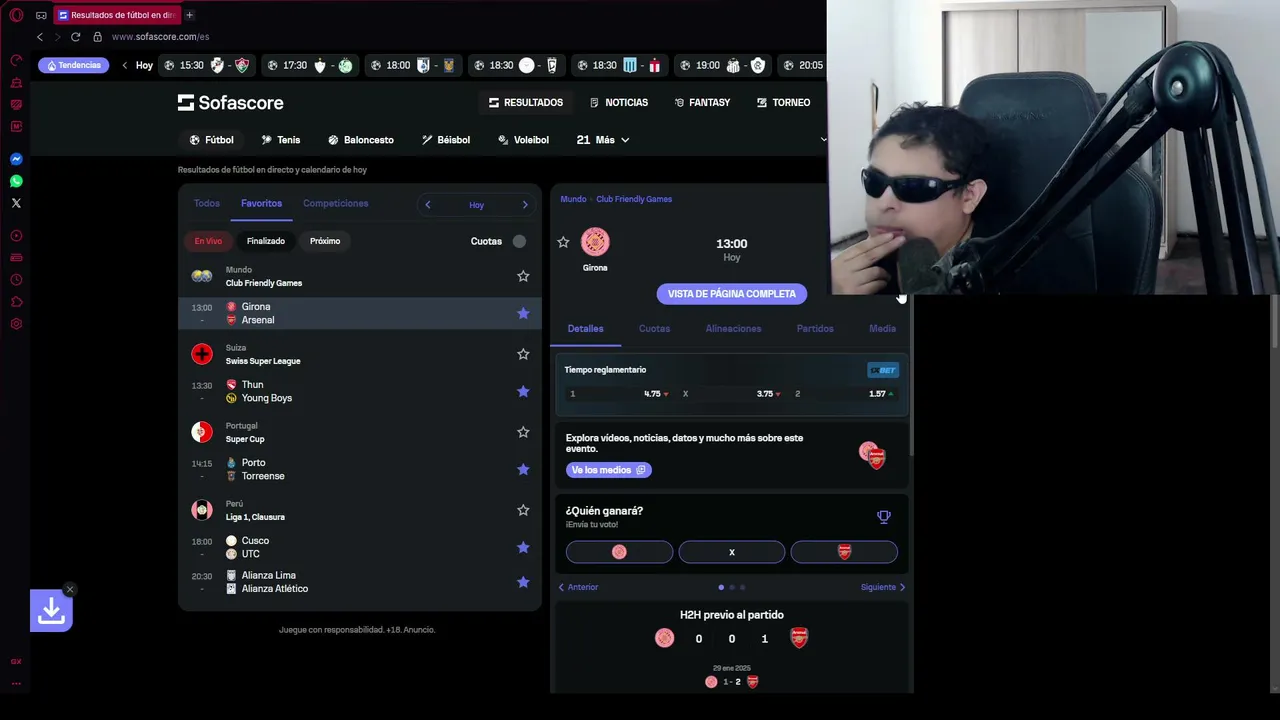Filter matches by Finalizado

266,241
